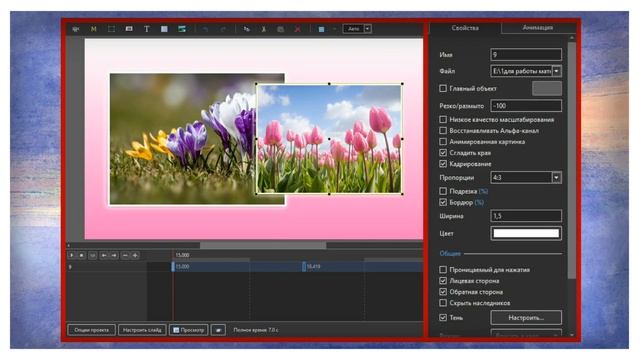Click the "Настроить слайд" button
Screen dimensions: 640x360
pyautogui.click(x=142, y=330)
